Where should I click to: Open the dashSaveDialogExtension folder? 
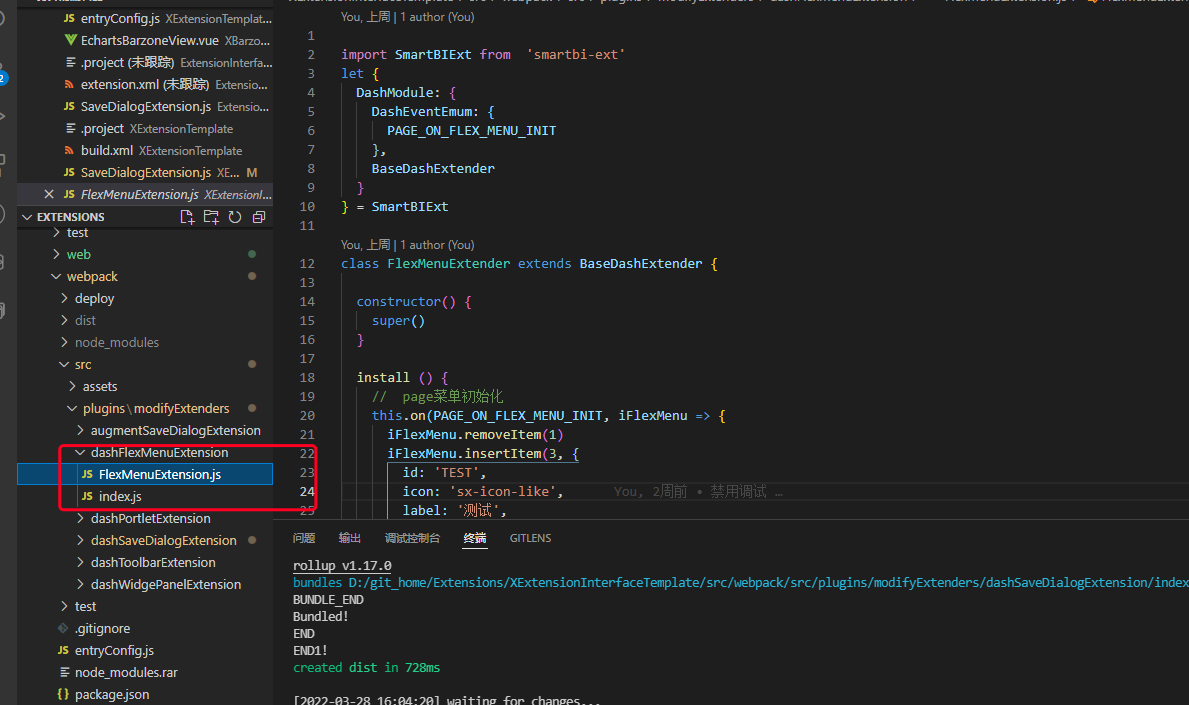164,540
